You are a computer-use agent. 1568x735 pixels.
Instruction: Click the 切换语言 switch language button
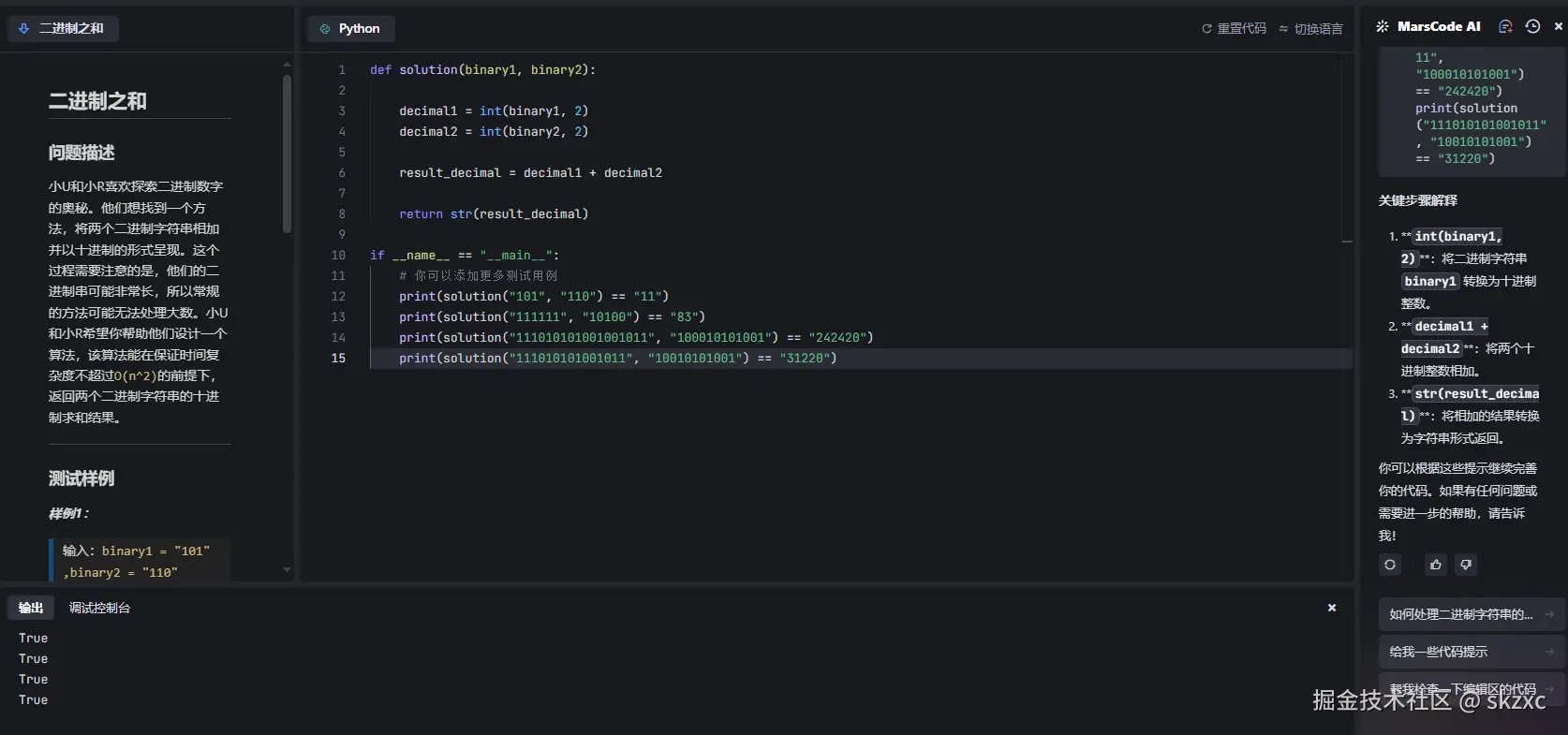click(x=1310, y=29)
